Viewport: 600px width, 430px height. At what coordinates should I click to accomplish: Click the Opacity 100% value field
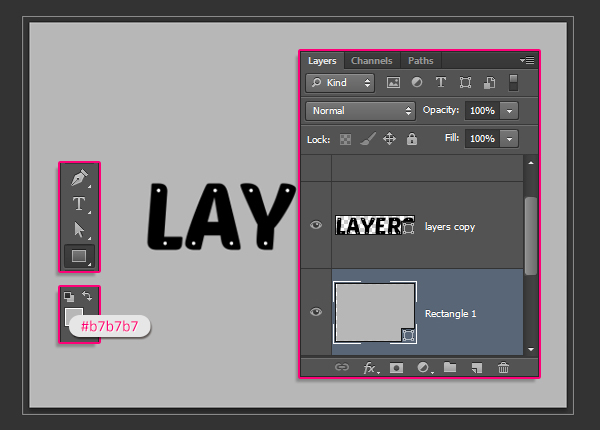coord(482,111)
